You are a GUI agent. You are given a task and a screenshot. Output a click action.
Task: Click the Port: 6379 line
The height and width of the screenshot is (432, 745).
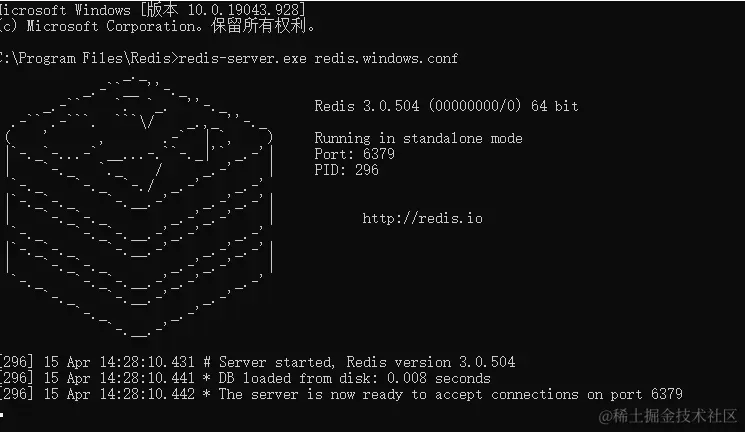(x=354, y=154)
